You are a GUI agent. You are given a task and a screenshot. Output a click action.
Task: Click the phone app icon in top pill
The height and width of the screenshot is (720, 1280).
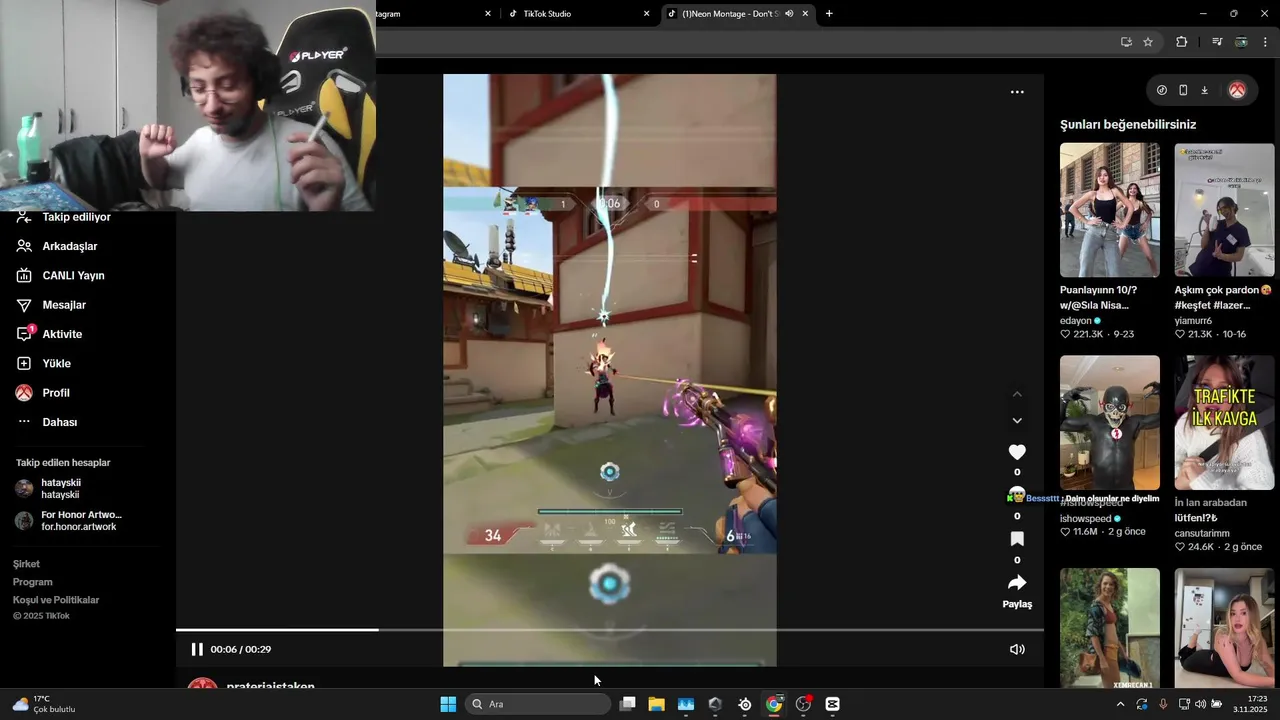click(x=1183, y=90)
